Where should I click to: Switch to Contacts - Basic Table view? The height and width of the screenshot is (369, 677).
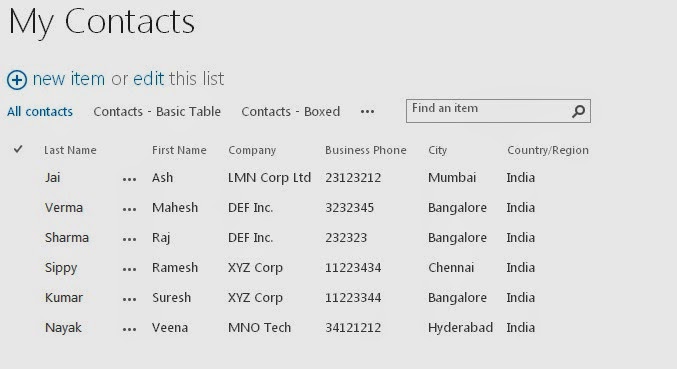157,112
